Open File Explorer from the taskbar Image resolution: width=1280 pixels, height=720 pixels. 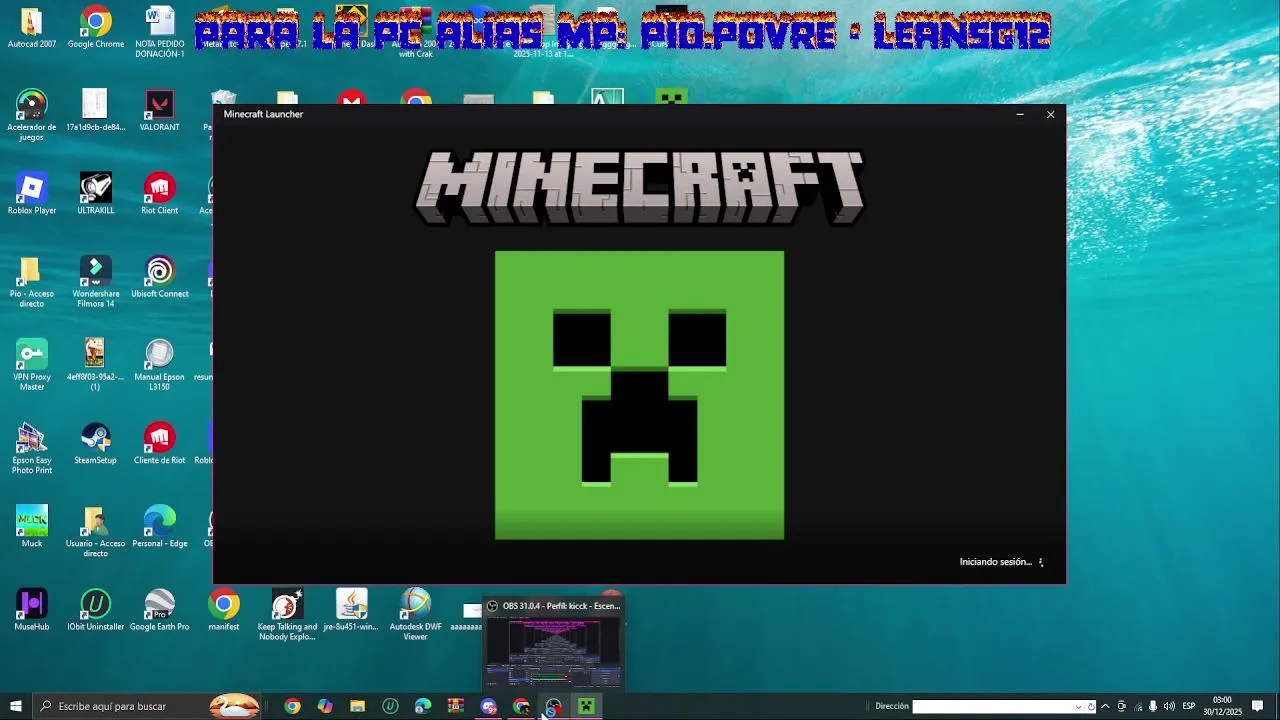357,706
